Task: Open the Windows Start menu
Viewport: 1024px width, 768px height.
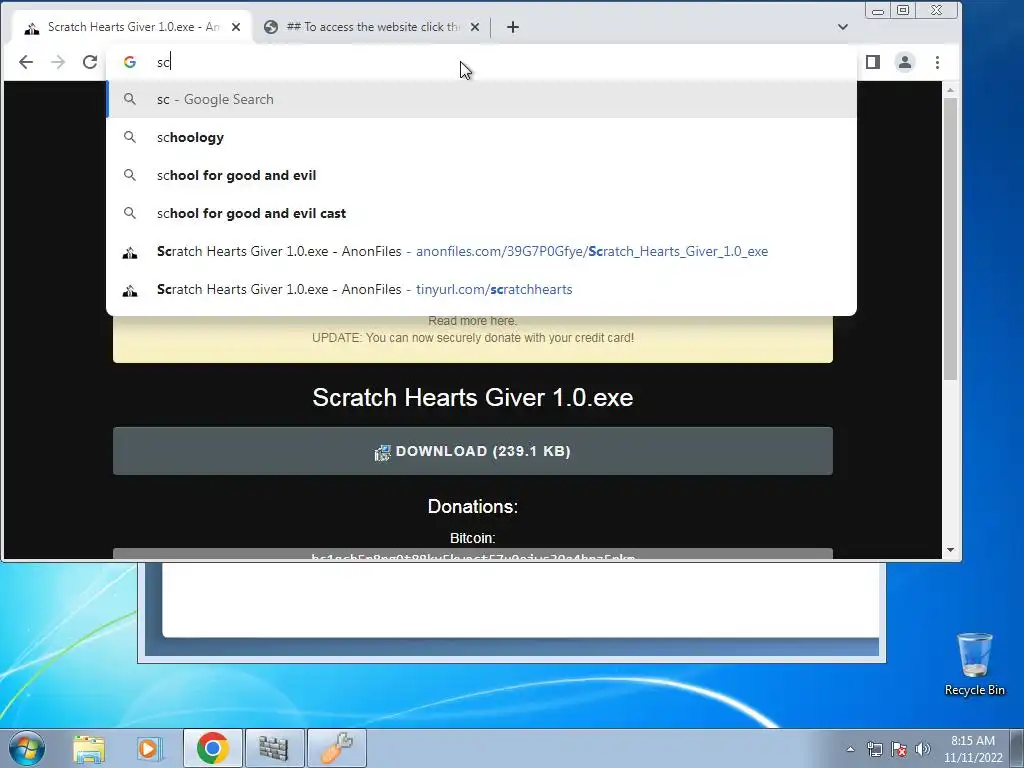Action: pos(27,748)
